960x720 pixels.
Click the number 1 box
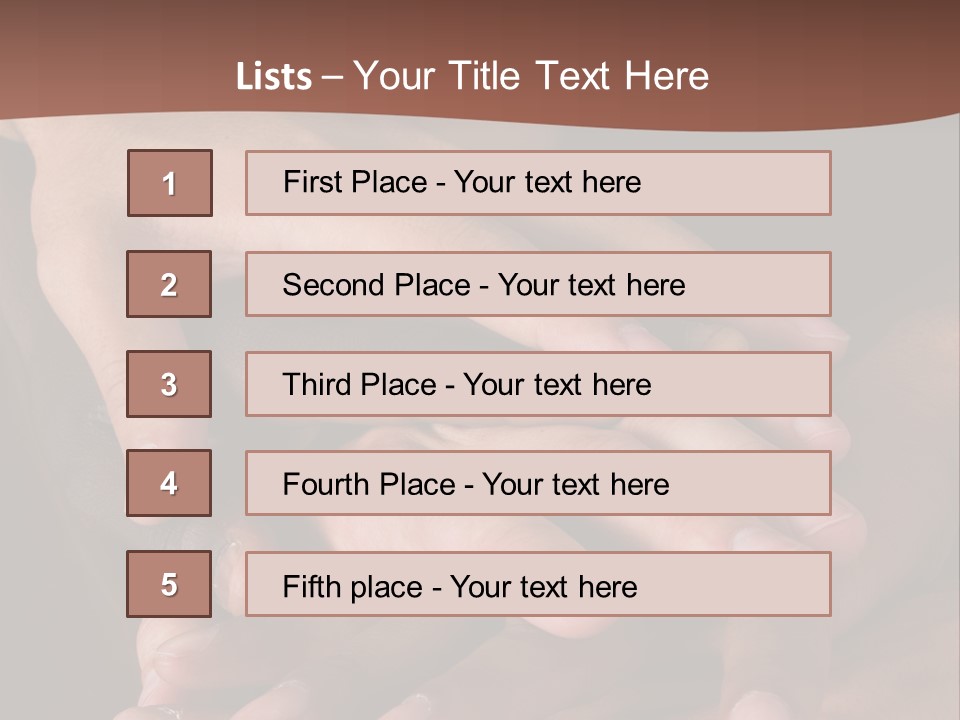click(x=170, y=183)
